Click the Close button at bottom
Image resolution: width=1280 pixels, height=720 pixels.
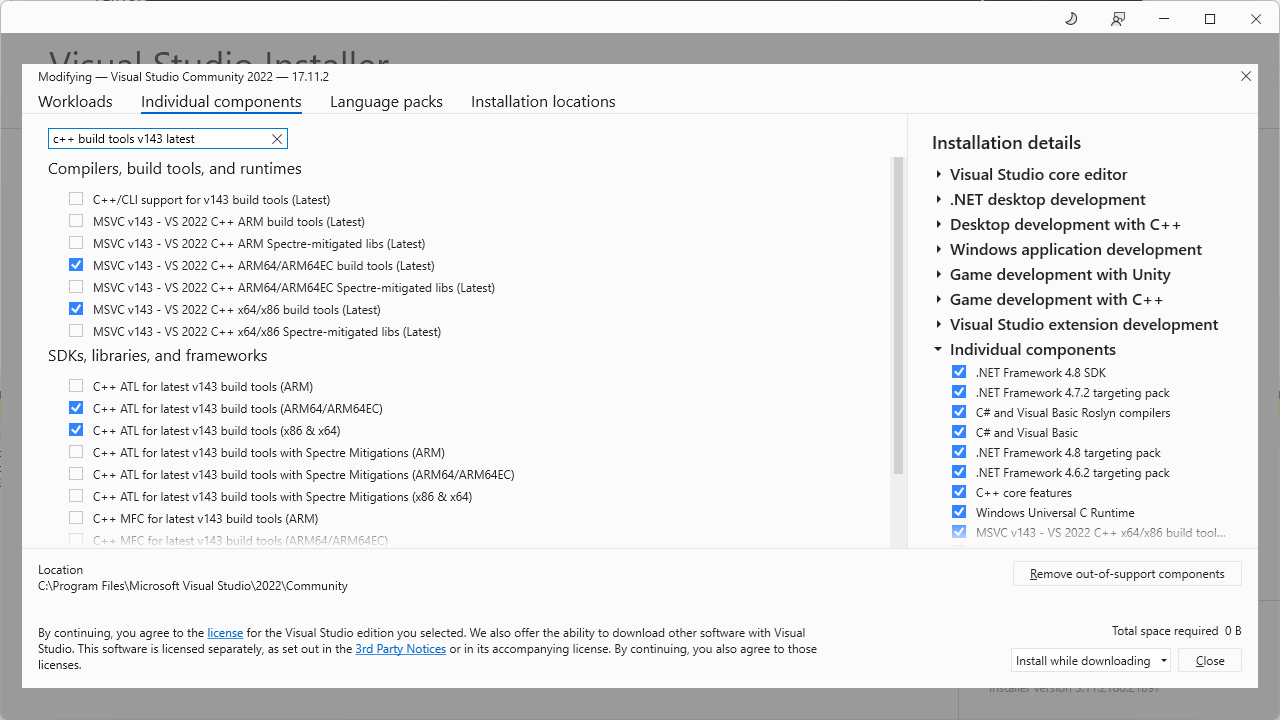[1210, 661]
